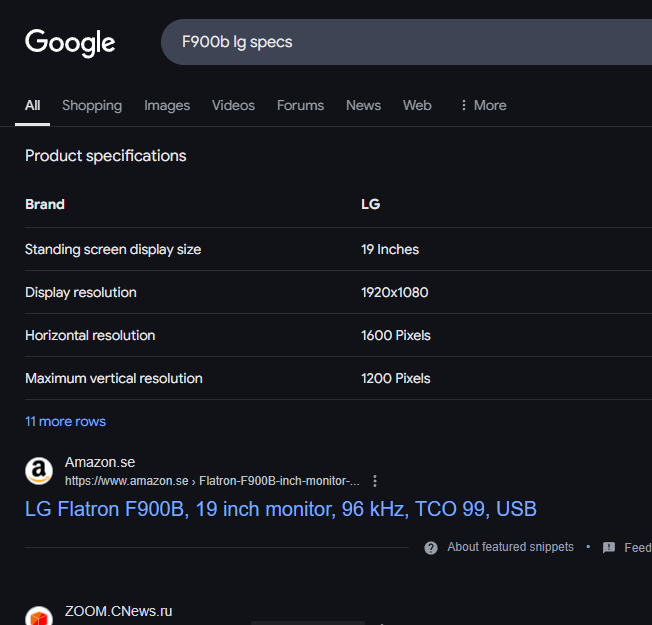652x625 pixels.
Task: Switch to the Images tab
Action: click(167, 106)
